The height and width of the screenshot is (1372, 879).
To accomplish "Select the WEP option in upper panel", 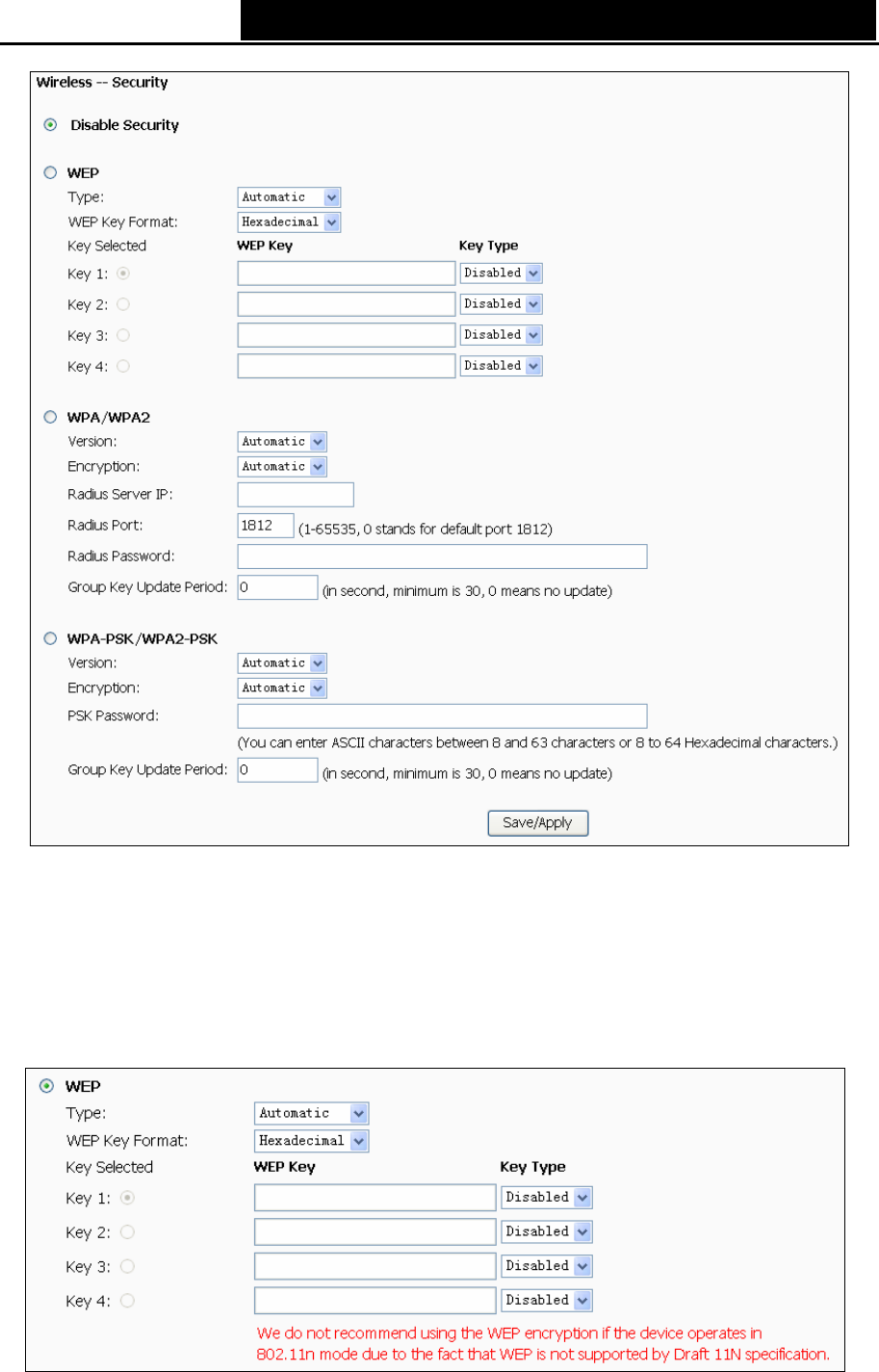I will tap(50, 173).
